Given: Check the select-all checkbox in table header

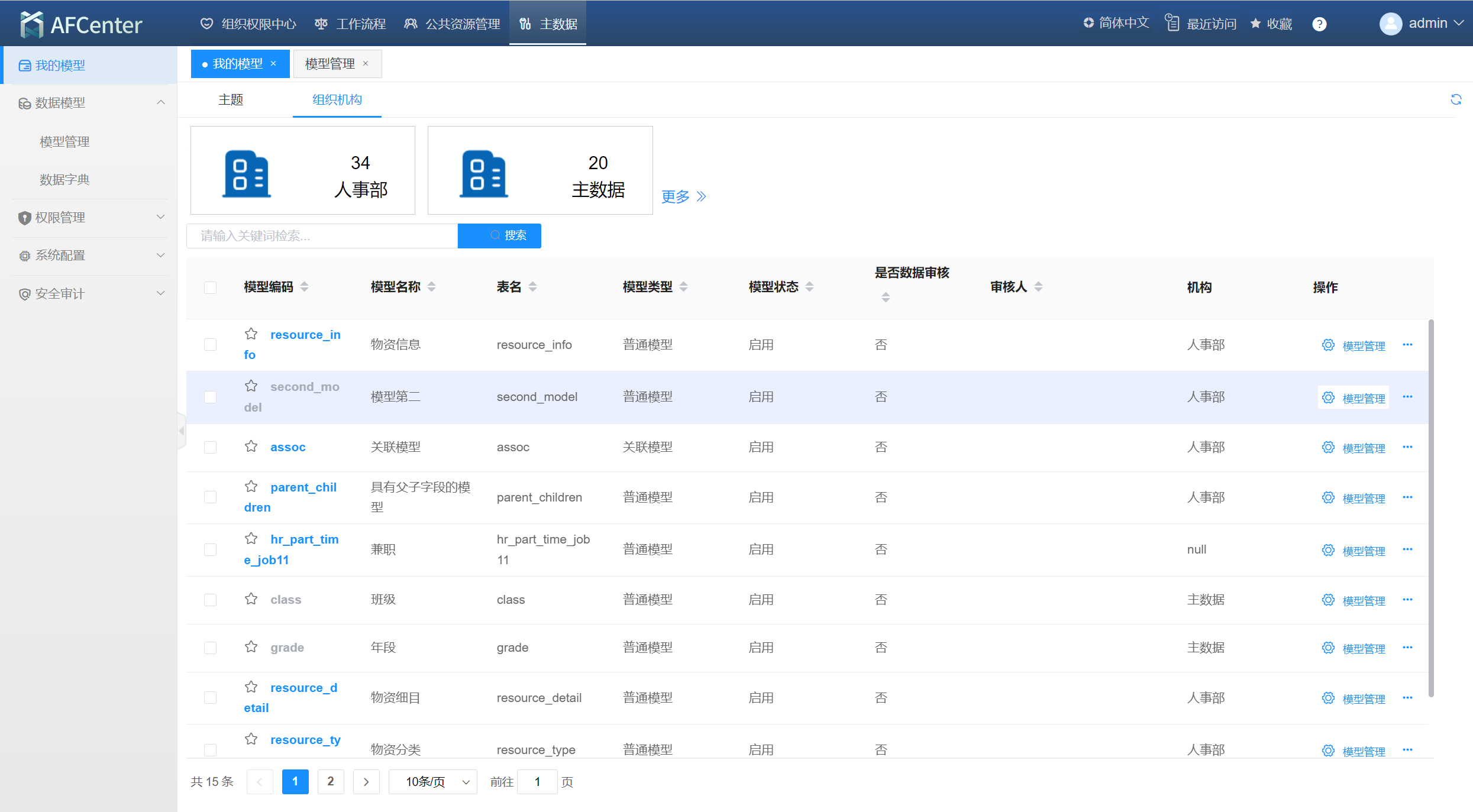Looking at the screenshot, I should (x=210, y=287).
